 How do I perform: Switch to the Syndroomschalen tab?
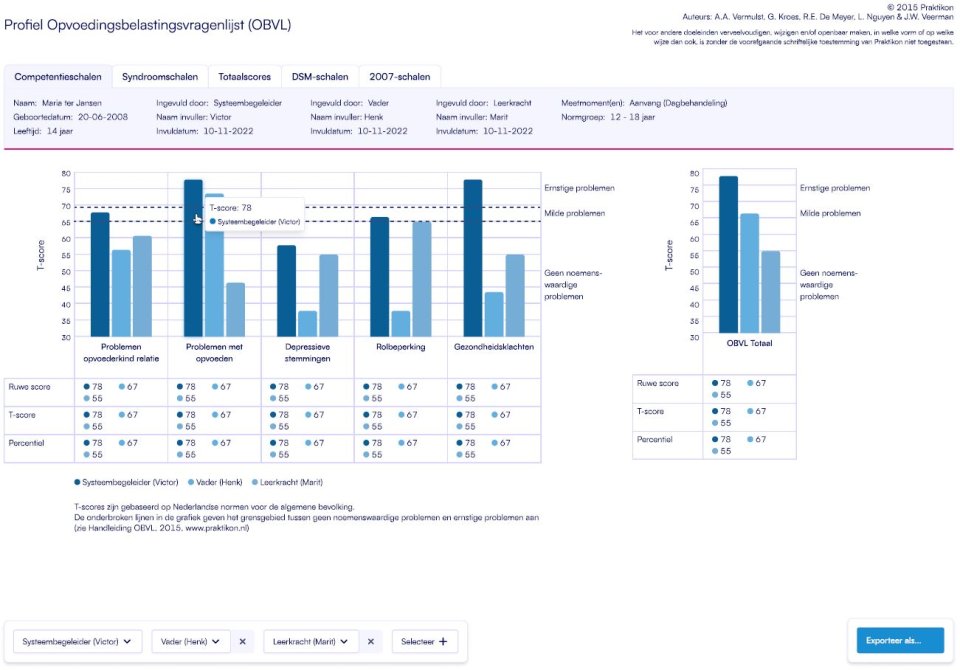159,77
